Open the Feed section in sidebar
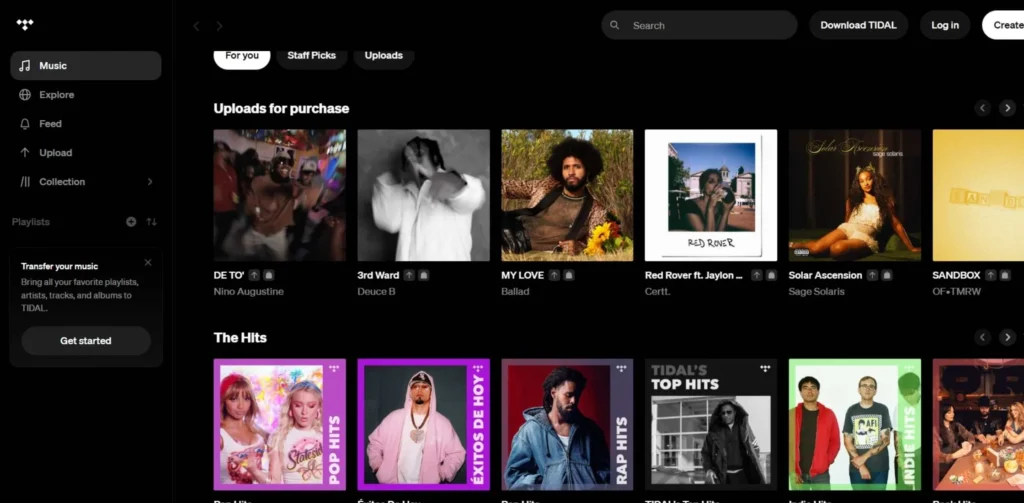The height and width of the screenshot is (503, 1024). 86,123
